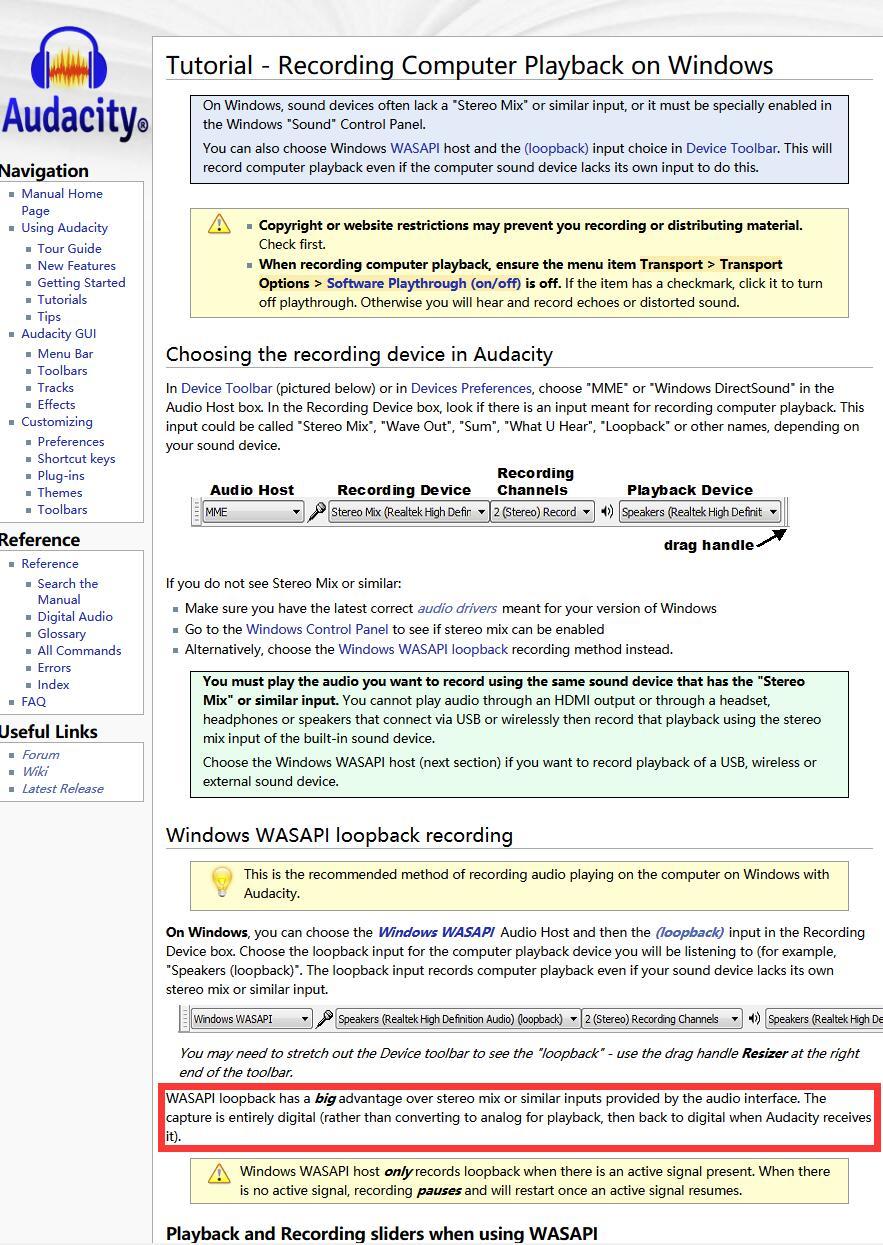Open FAQ navigation link

[34, 702]
